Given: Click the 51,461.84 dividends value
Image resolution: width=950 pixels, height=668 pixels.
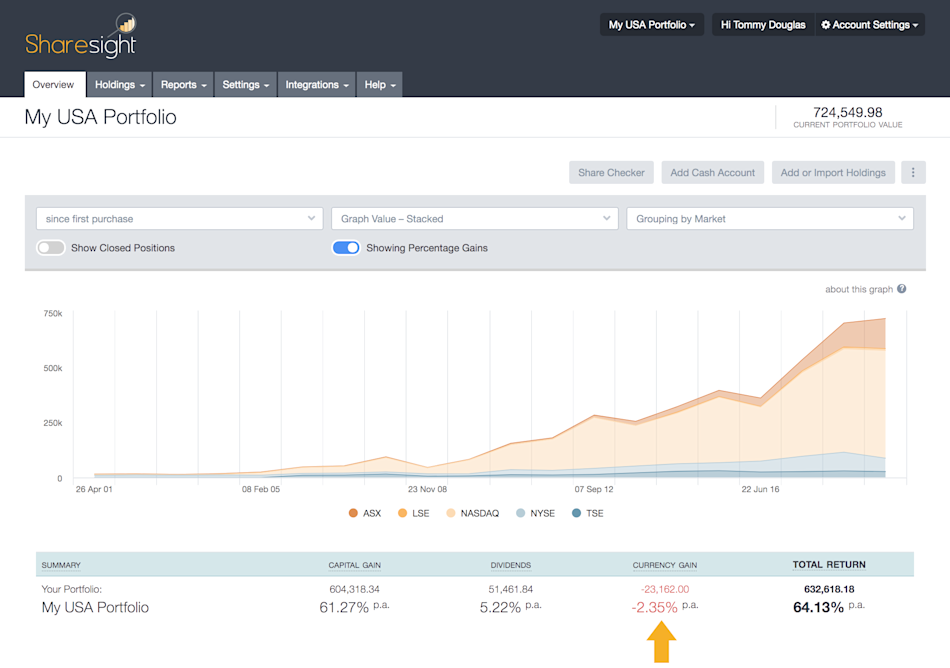Looking at the screenshot, I should (511, 589).
